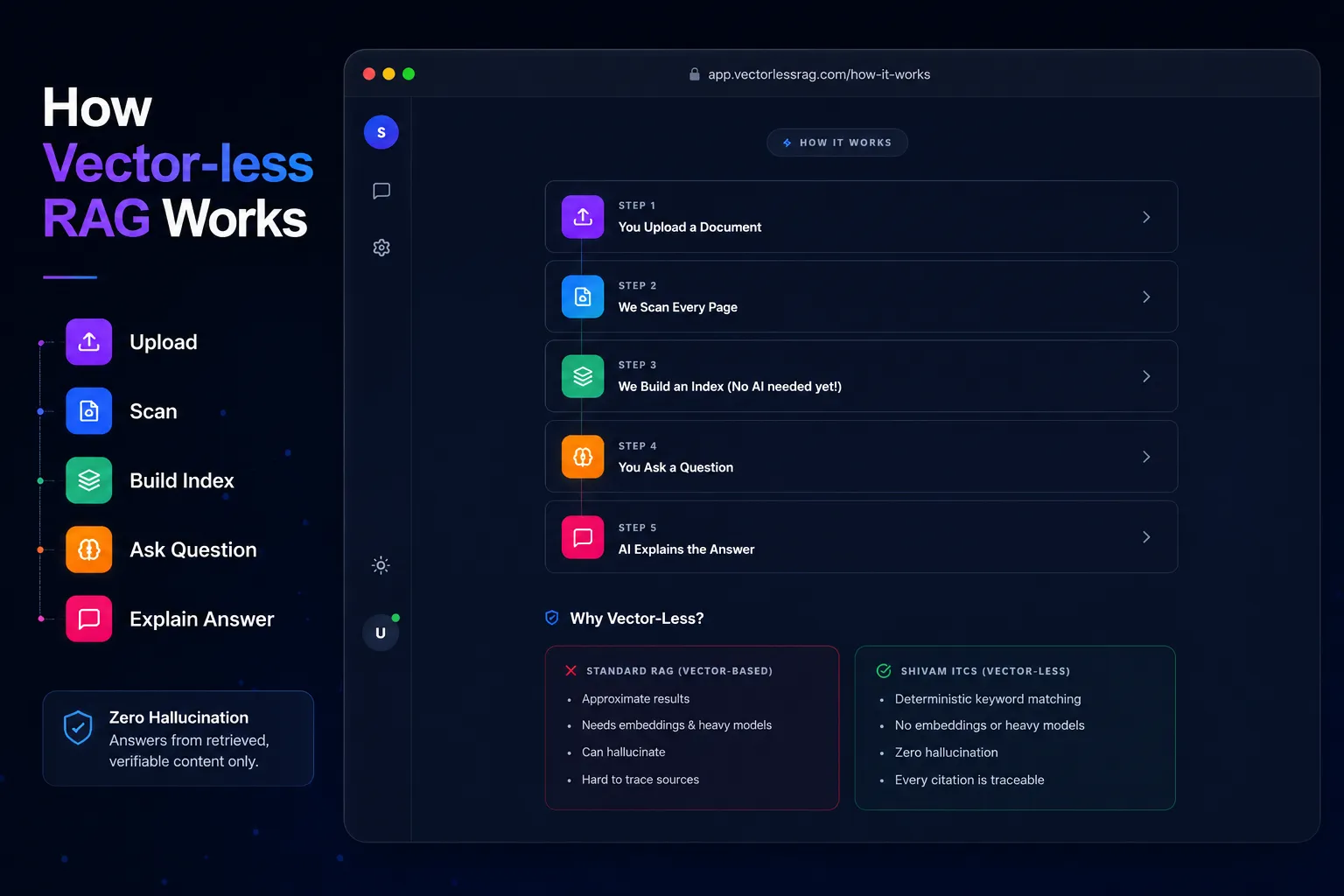Click 'No embeddings or heavy models' bullet
This screenshot has width=1344, height=896.
(x=990, y=725)
